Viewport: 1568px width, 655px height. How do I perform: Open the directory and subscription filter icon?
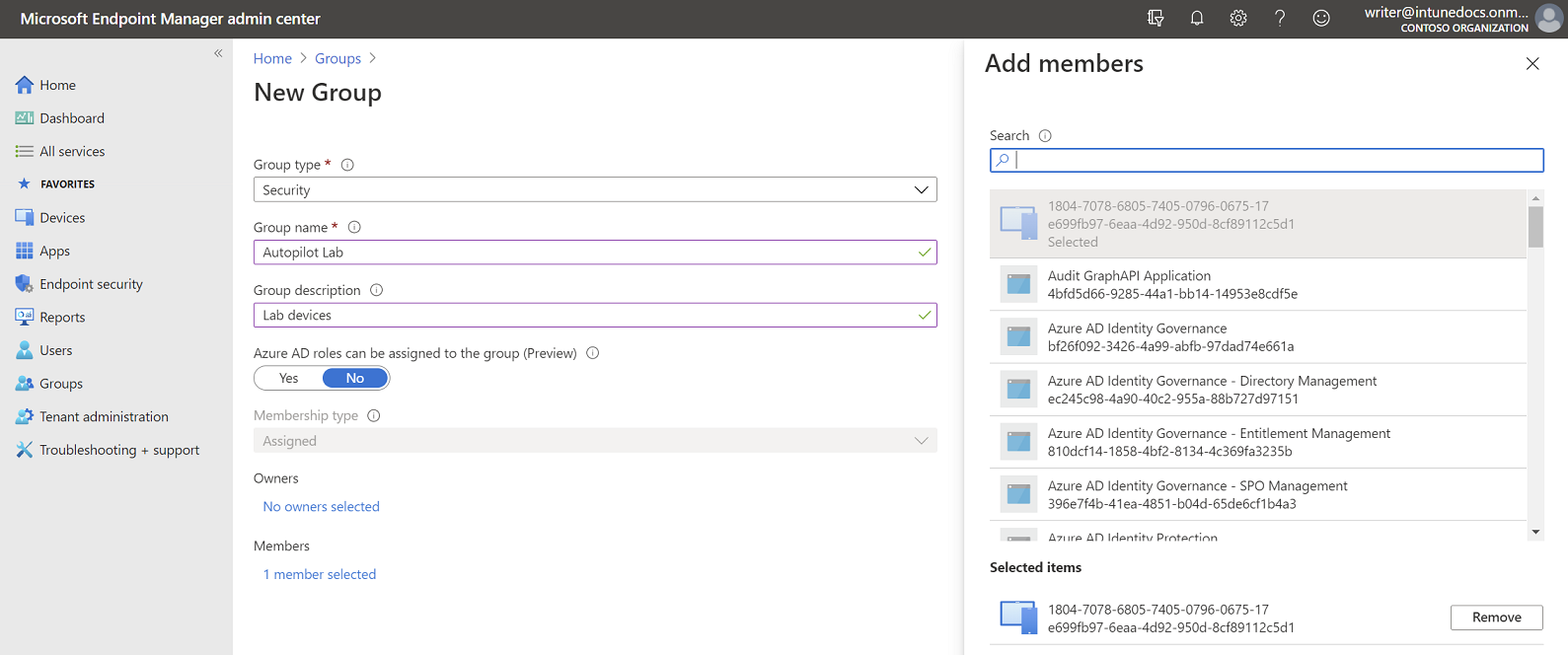1156,18
